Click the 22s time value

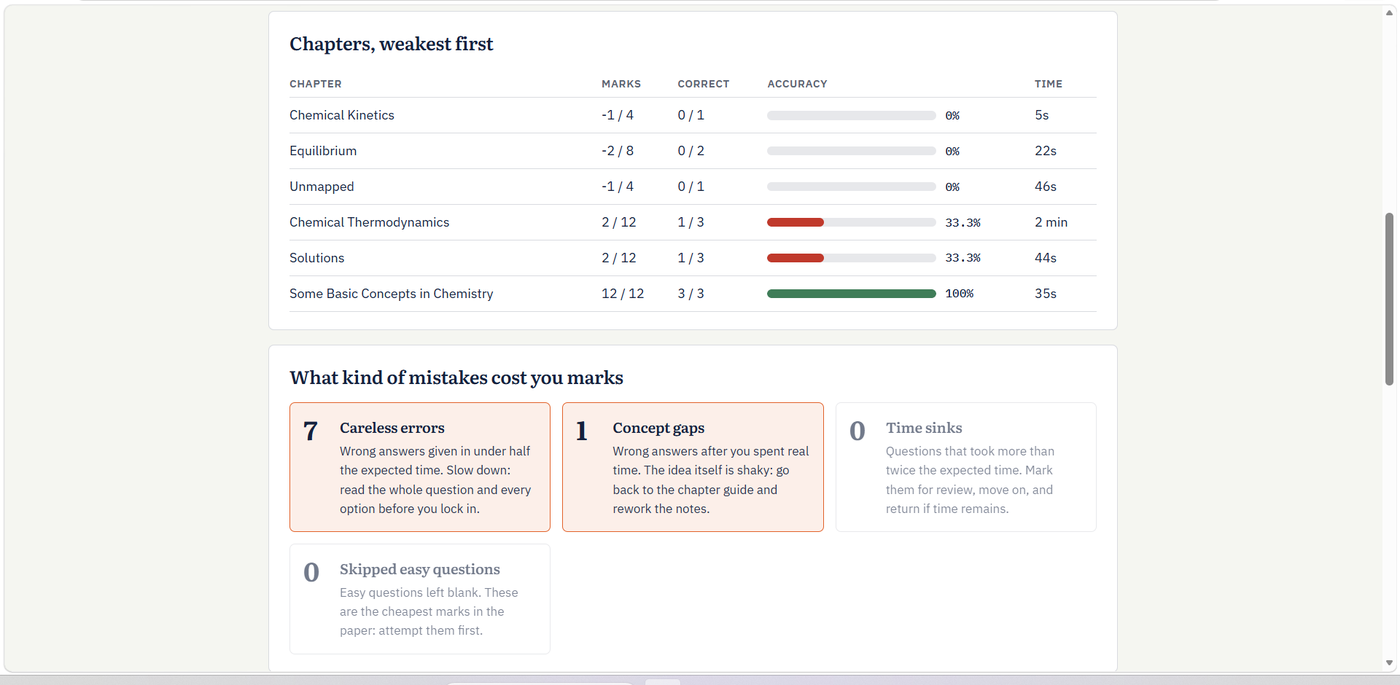pos(1046,151)
